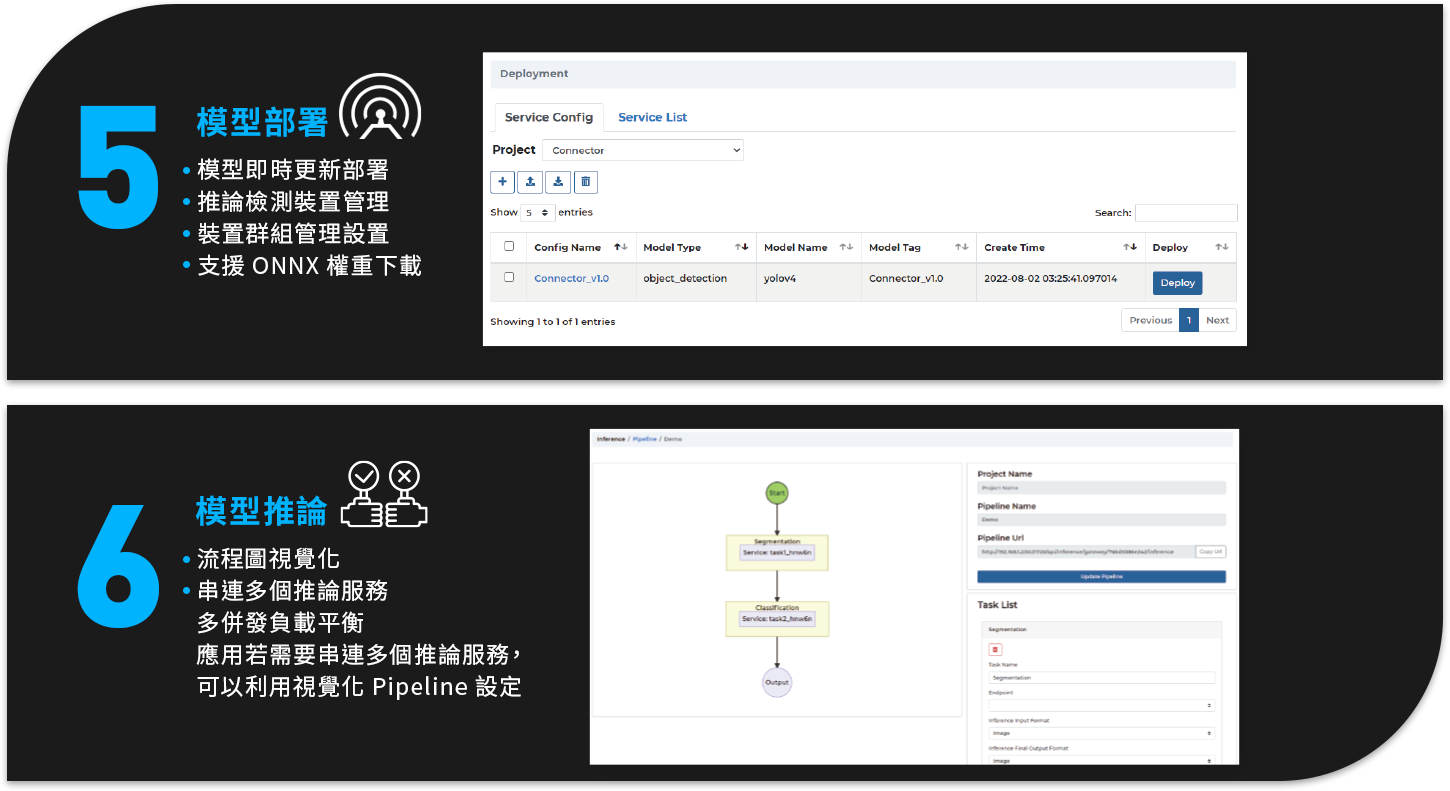1450x791 pixels.
Task: Check the Connector_v1.0 row checkbox
Action: 509,277
